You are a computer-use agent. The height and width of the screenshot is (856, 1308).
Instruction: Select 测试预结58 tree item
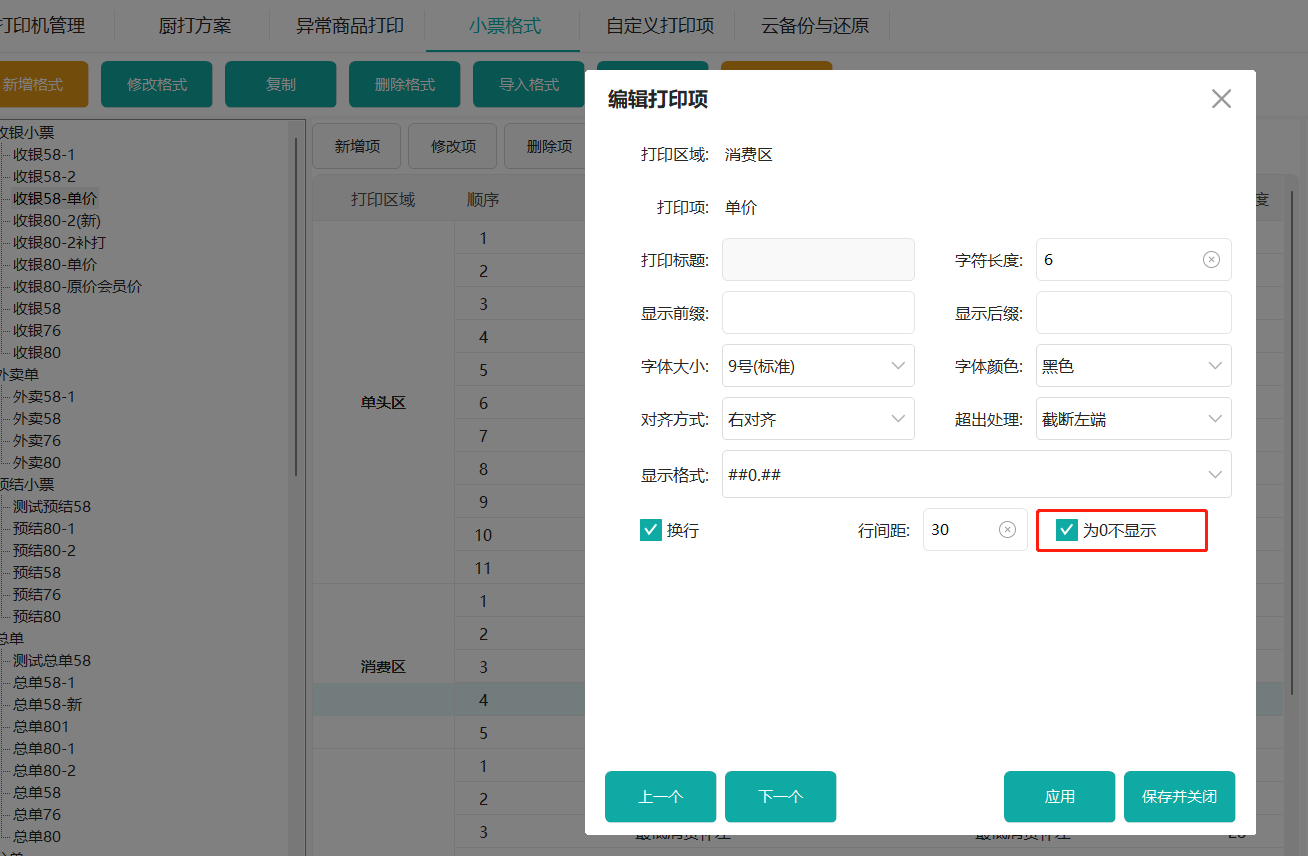pos(52,506)
